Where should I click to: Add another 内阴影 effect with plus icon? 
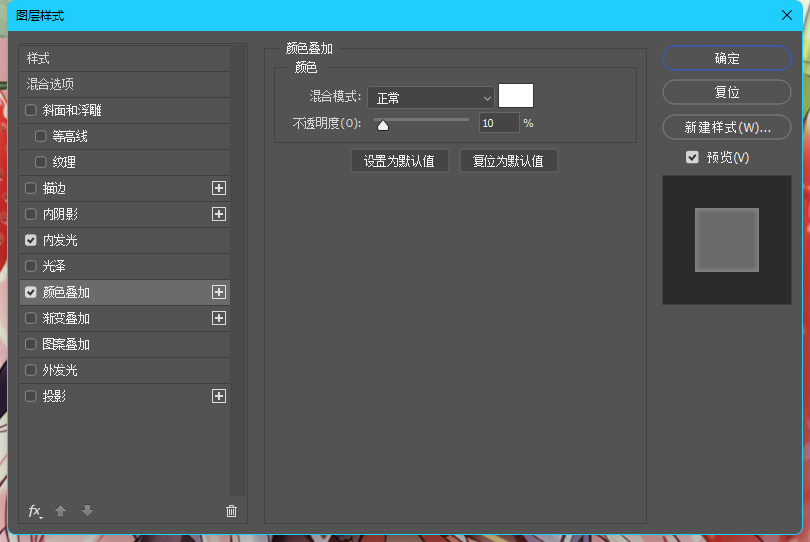coord(219,214)
